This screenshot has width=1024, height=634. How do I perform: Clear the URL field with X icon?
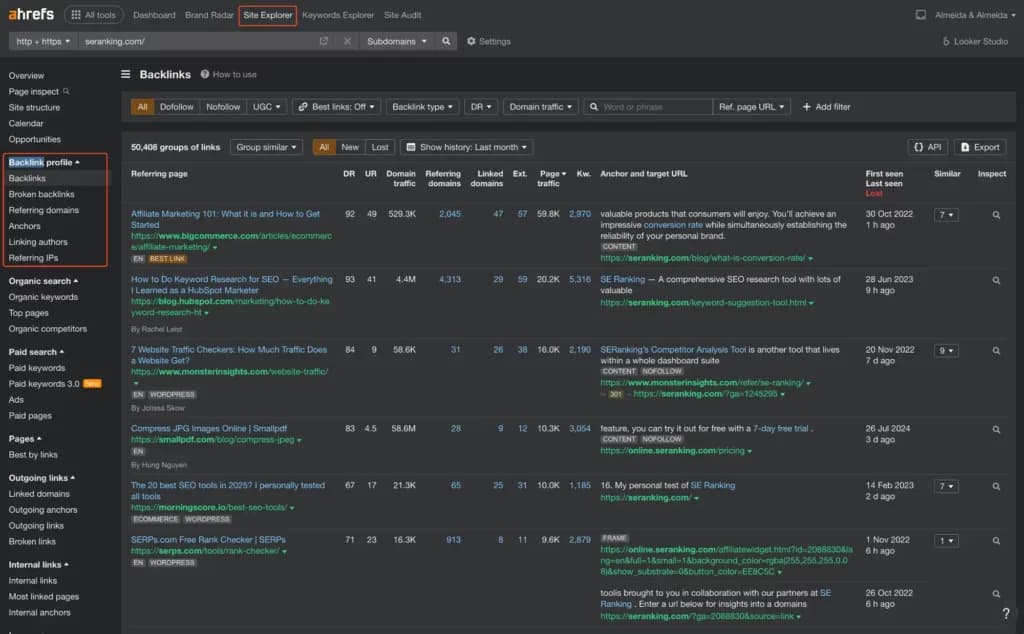coord(347,41)
